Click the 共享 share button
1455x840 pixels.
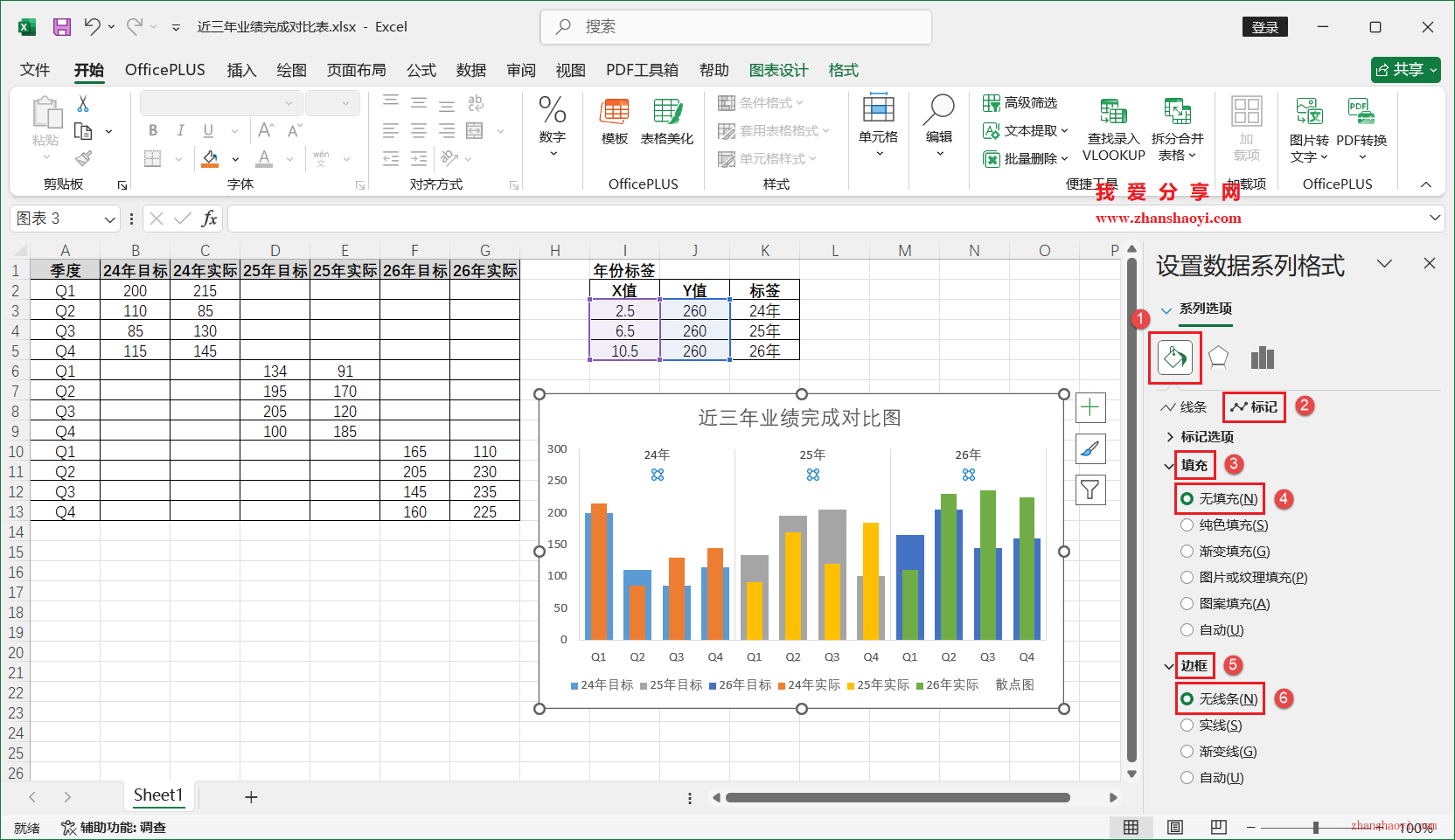(1406, 70)
